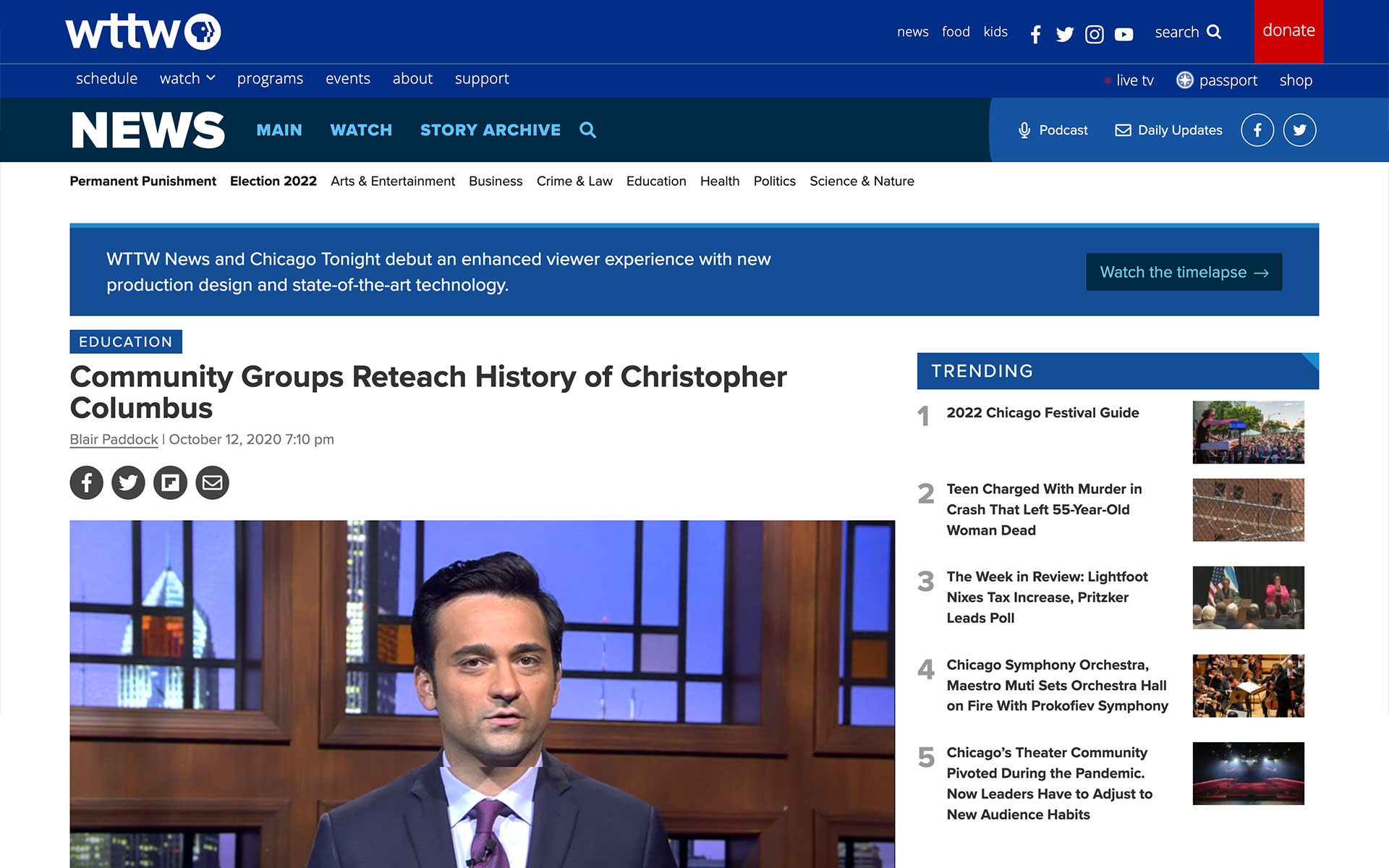Open WTTW Instagram icon in top header
The image size is (1389, 868).
1095,34
